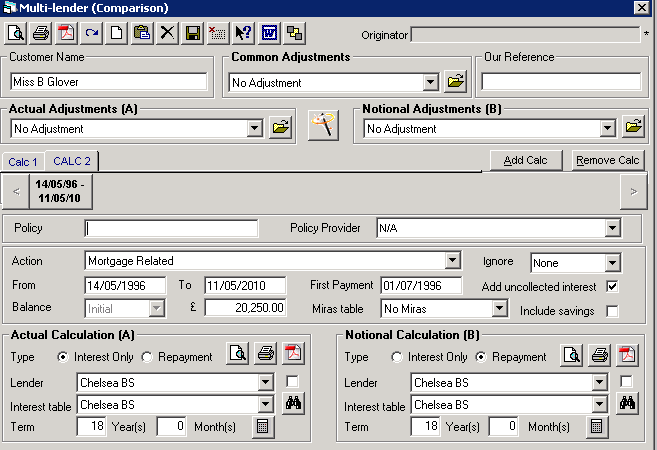Viewport: 657px width, 450px height.
Task: Click the balance amount field 20,250.00
Action: [x=245, y=308]
